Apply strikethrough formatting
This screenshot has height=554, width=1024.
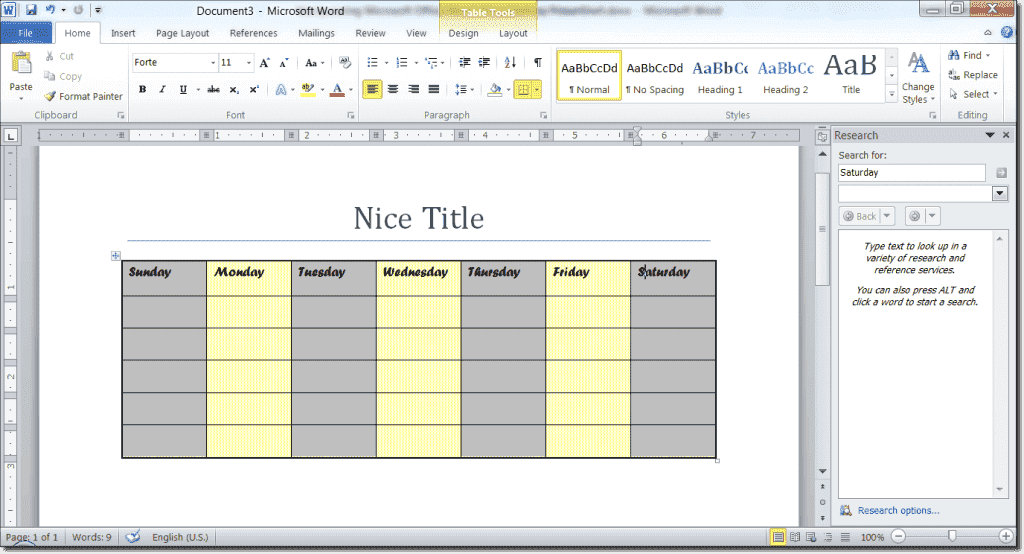coord(214,90)
